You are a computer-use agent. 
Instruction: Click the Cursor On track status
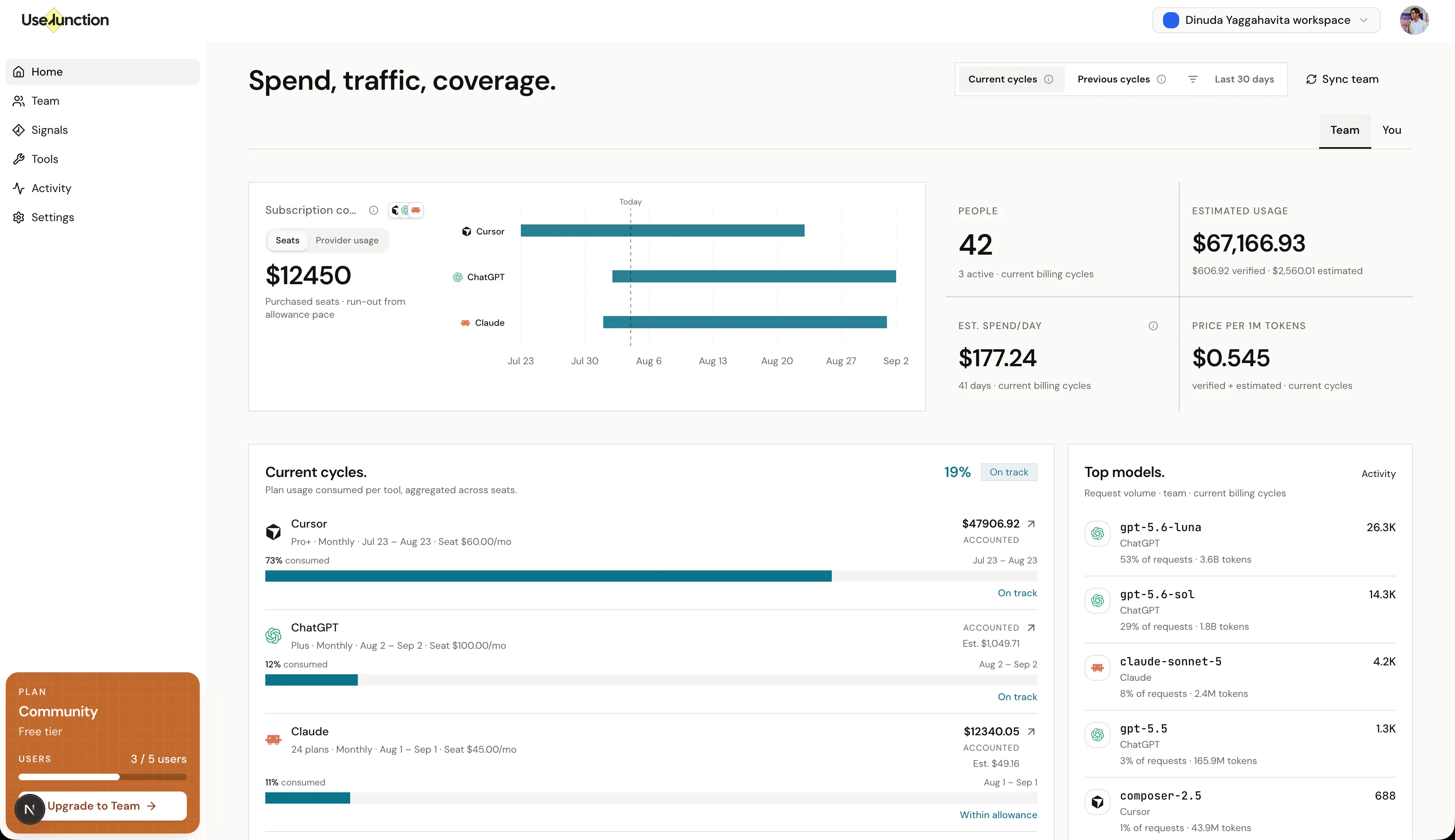tap(1017, 593)
